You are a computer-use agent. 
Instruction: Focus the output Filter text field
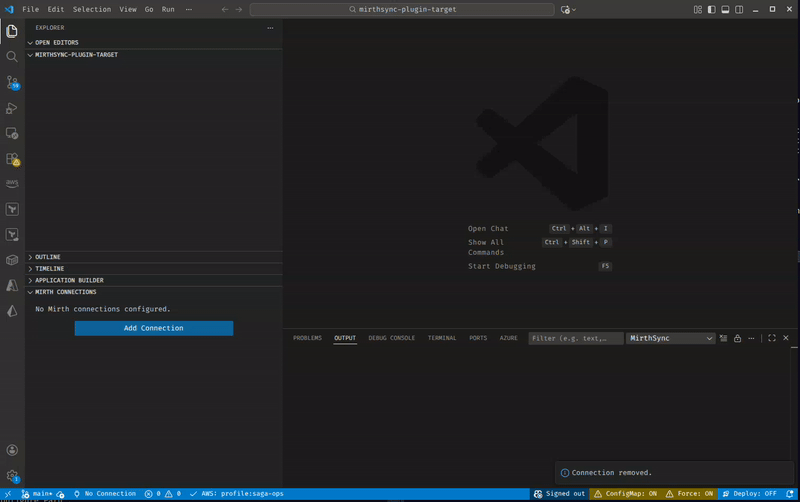coord(576,338)
